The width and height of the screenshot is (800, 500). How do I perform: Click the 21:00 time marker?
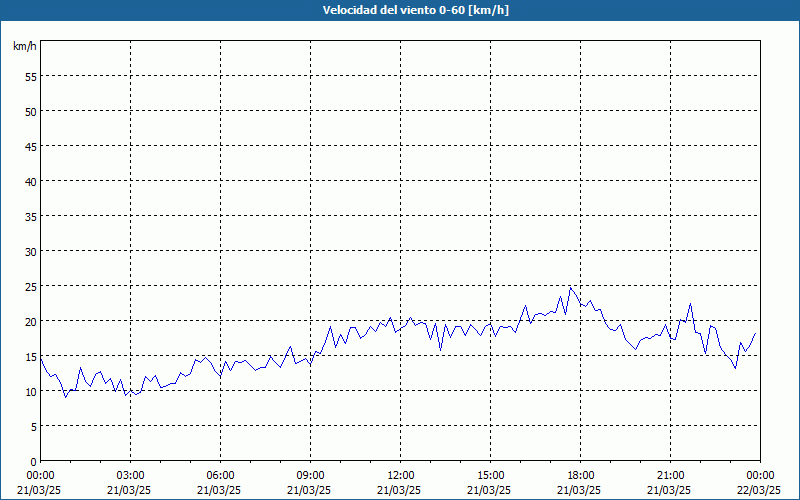click(670, 475)
